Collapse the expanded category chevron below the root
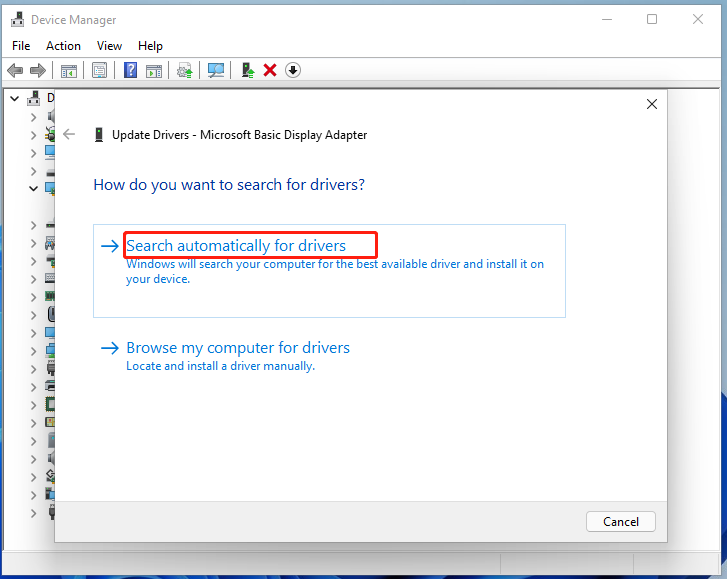727x579 pixels. (33, 189)
